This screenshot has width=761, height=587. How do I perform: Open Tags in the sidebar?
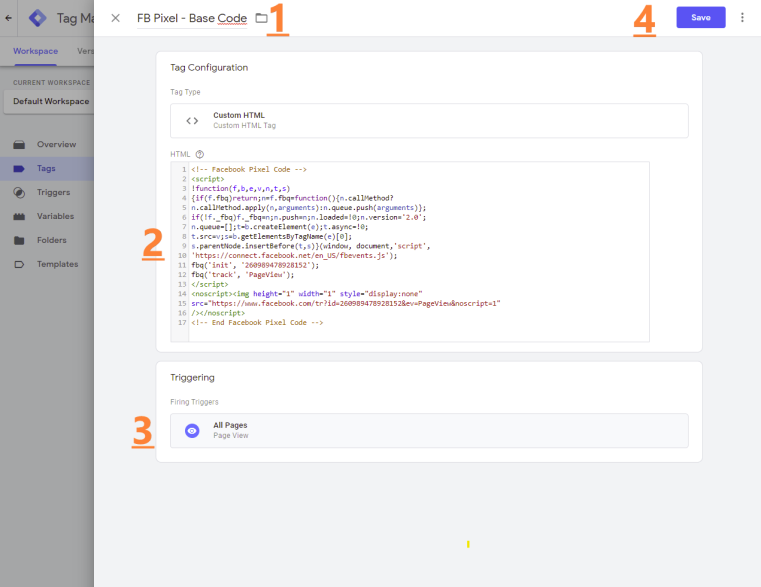pyautogui.click(x=47, y=168)
